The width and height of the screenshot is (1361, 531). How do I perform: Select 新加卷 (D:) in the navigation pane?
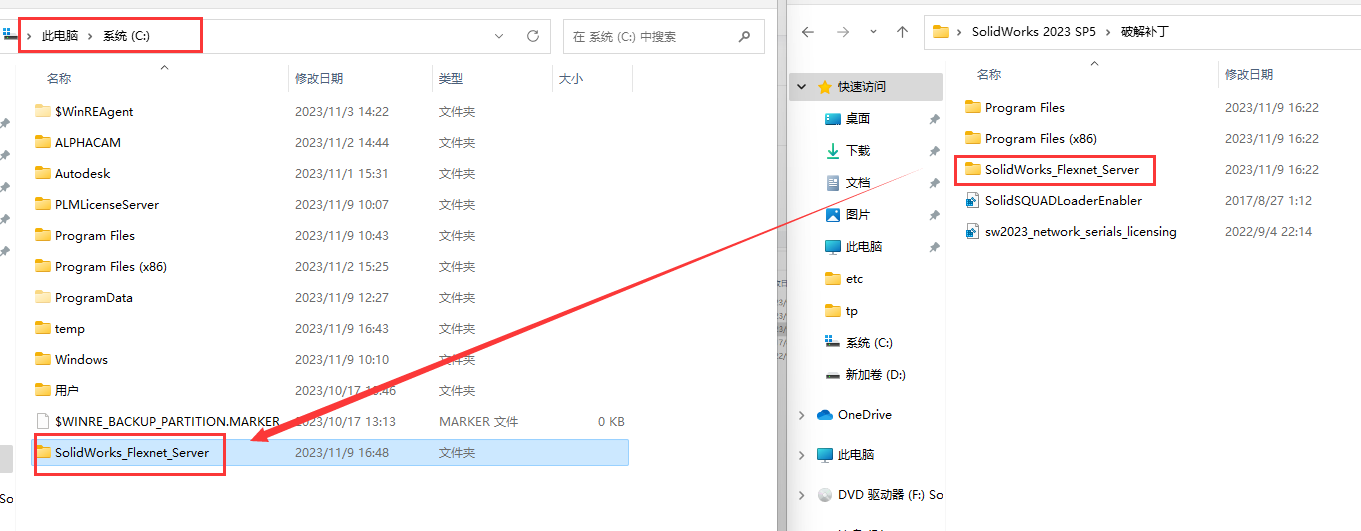tap(868, 375)
